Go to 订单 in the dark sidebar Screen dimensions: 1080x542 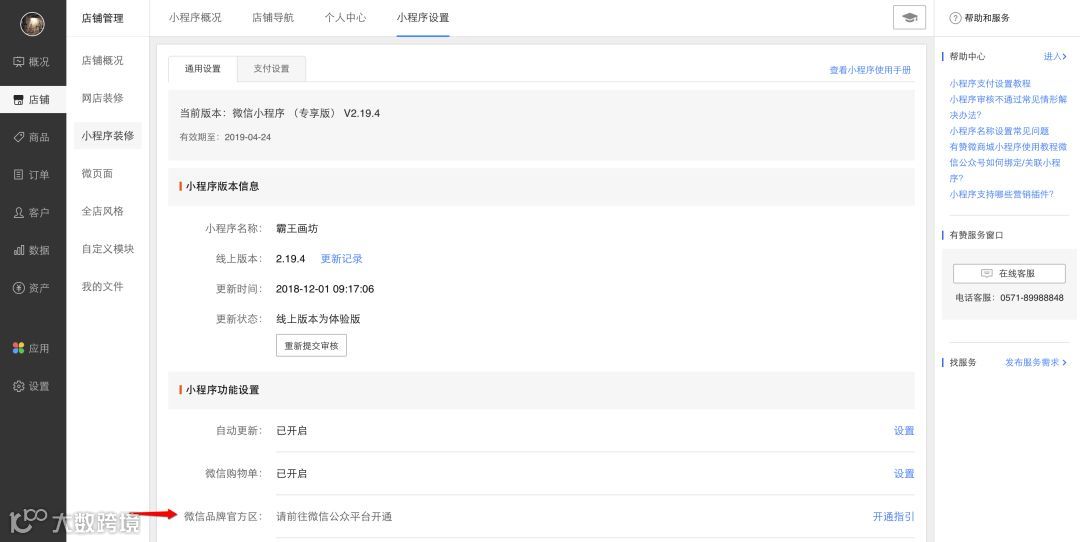[x=32, y=175]
